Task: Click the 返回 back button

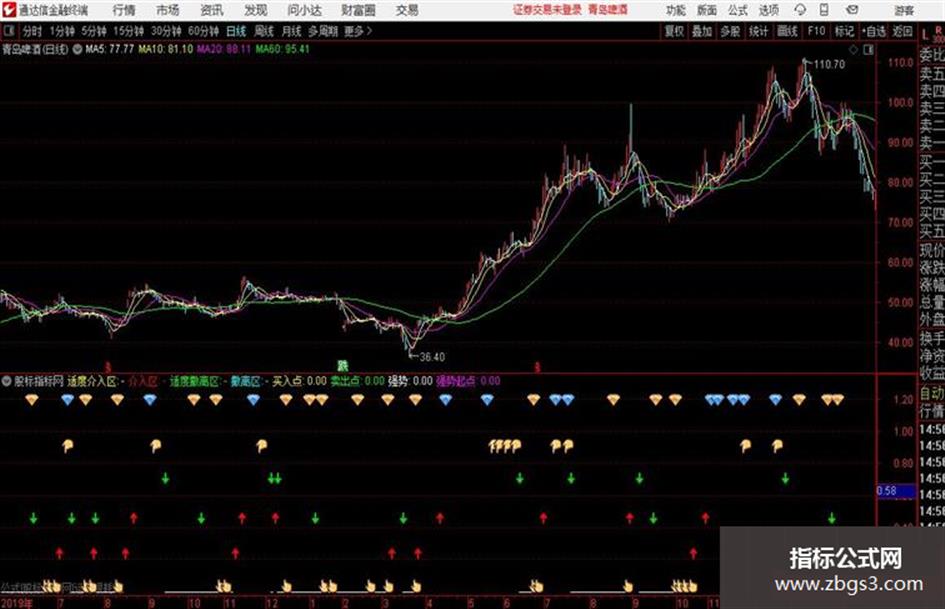Action: click(902, 31)
